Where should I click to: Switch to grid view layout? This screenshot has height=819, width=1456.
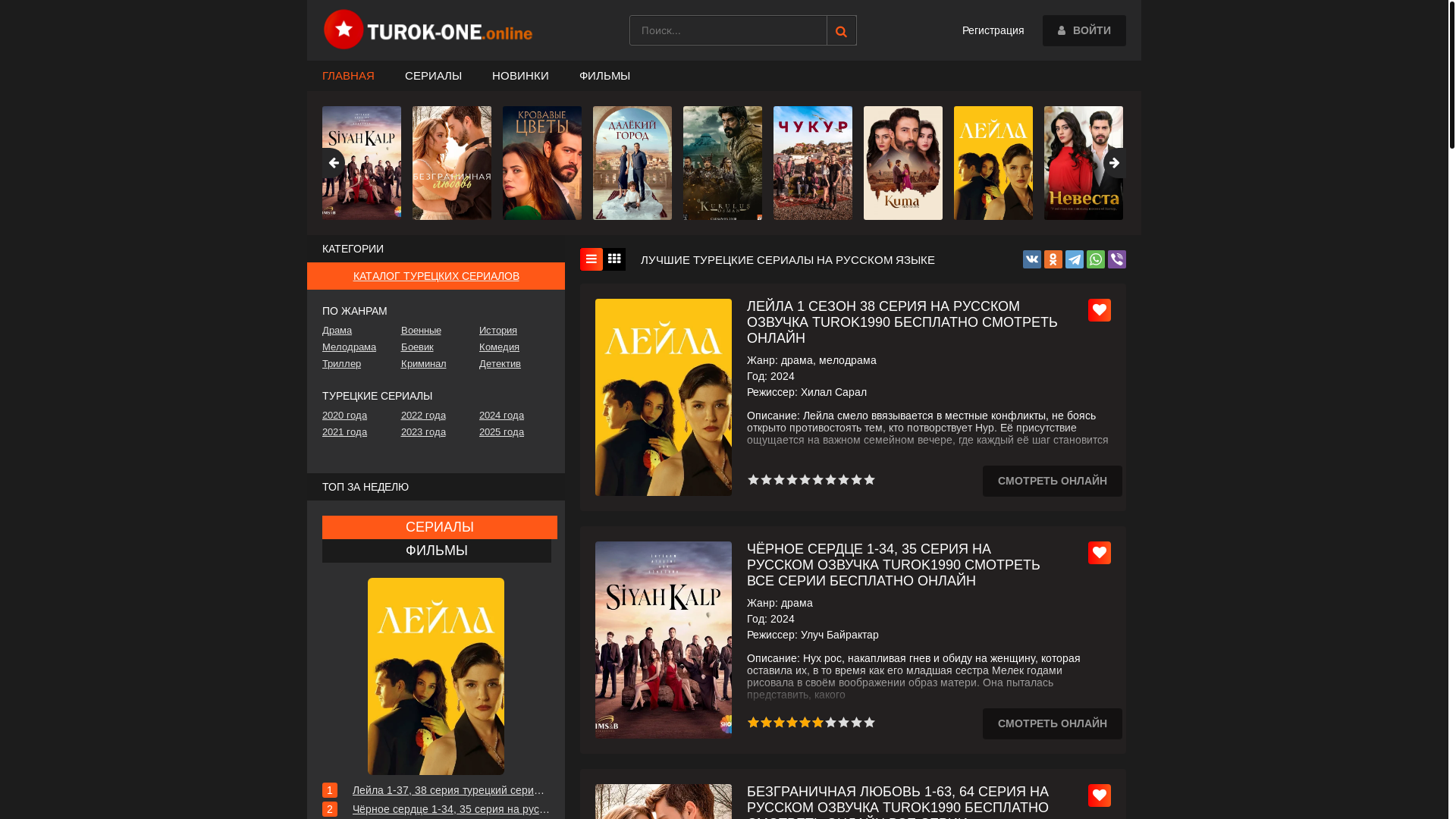(x=614, y=259)
